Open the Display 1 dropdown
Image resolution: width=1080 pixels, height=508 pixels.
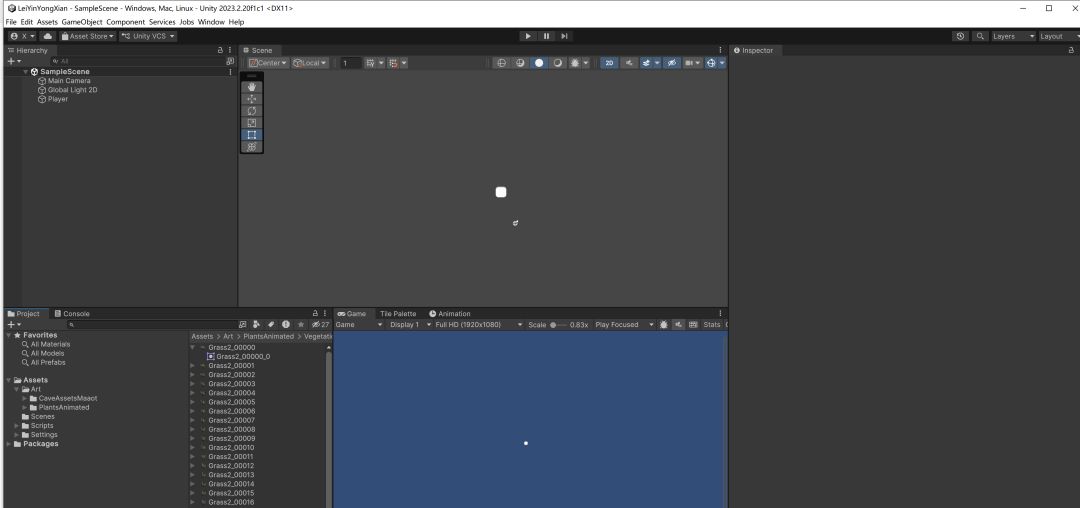pos(409,324)
